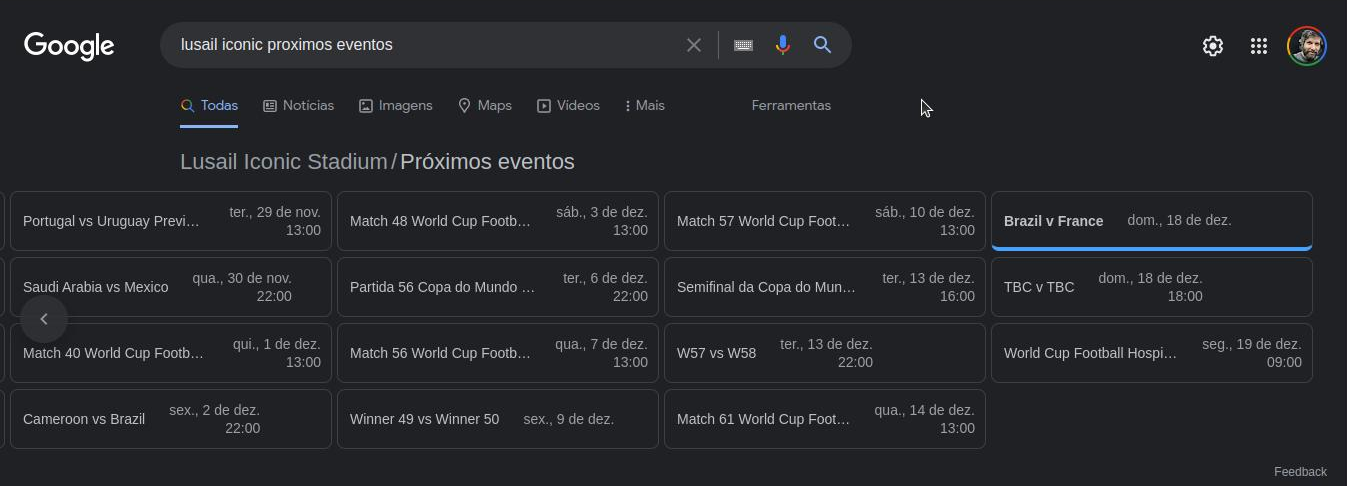Switch to the Imagens tab

395,106
